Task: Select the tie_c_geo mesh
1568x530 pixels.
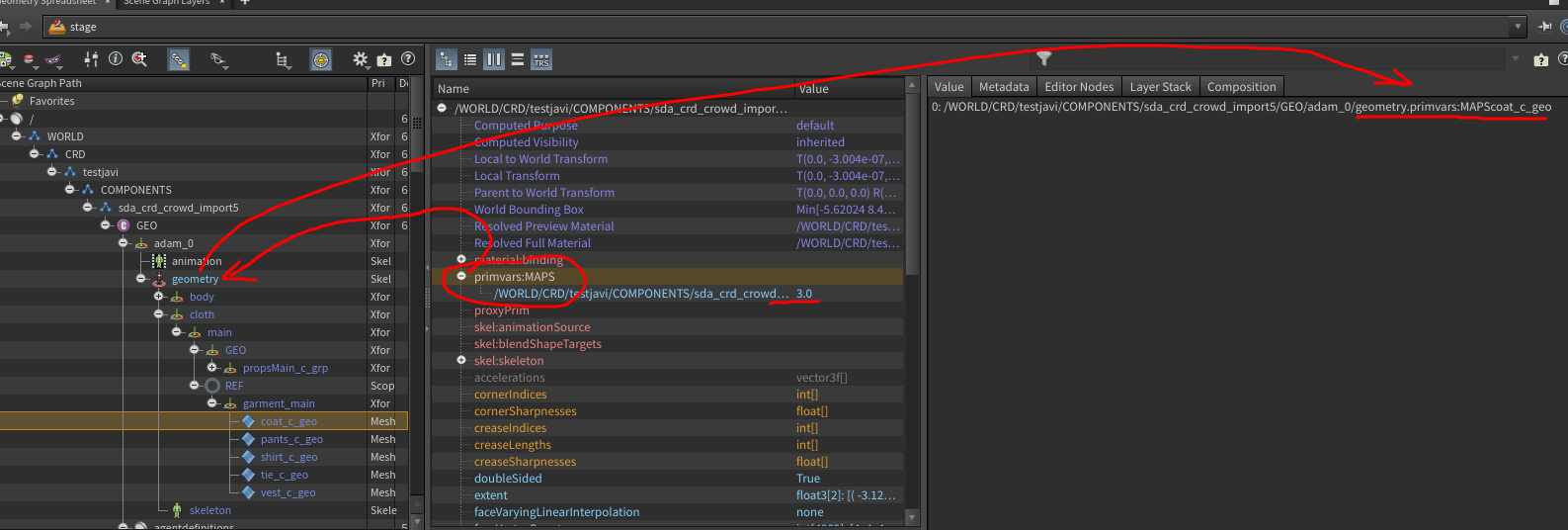Action: click(285, 475)
